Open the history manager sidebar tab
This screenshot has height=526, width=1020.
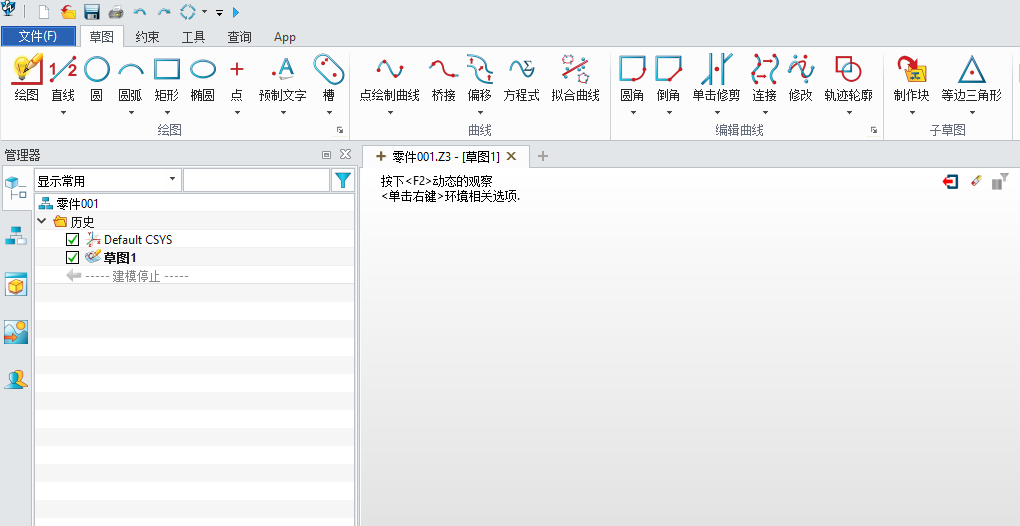click(x=16, y=189)
